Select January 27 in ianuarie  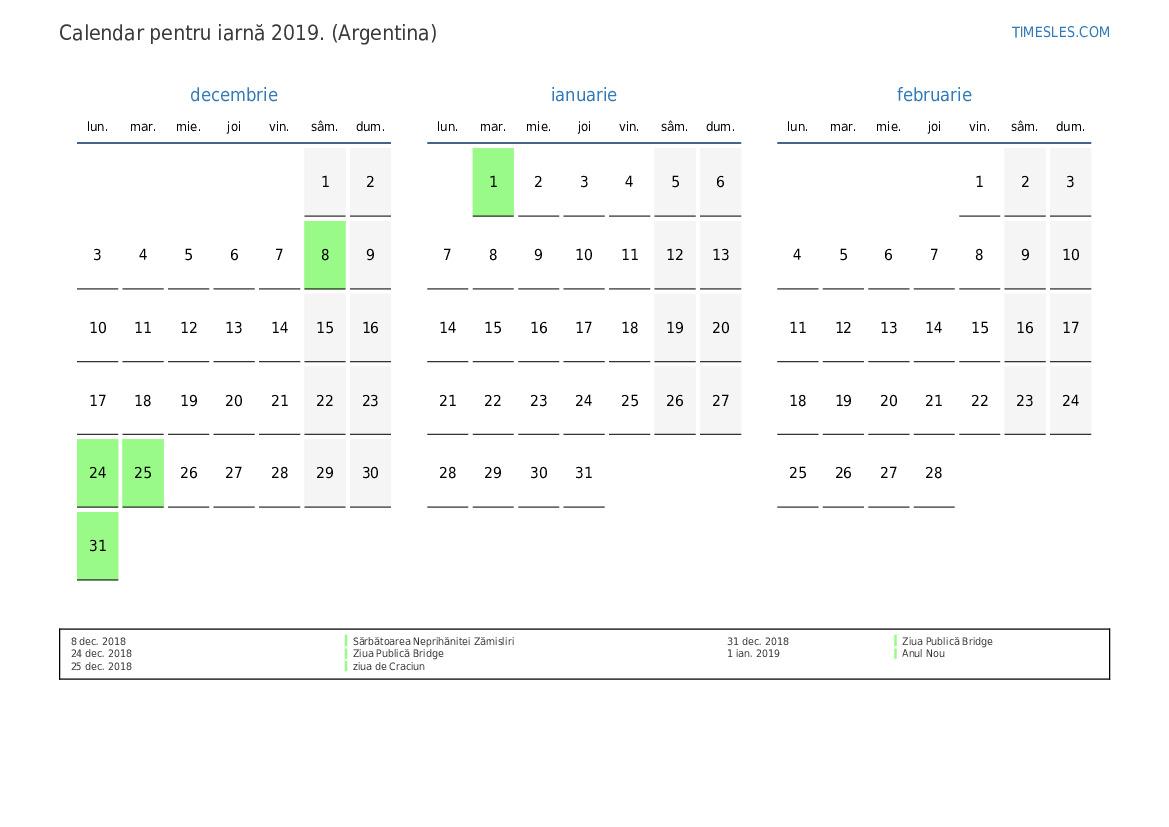(x=720, y=401)
